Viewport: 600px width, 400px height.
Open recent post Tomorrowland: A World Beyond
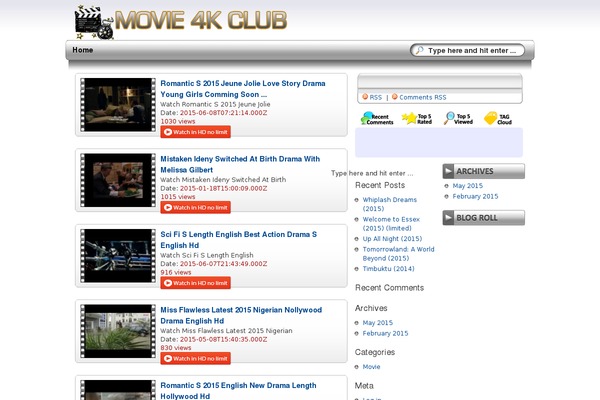click(x=398, y=253)
